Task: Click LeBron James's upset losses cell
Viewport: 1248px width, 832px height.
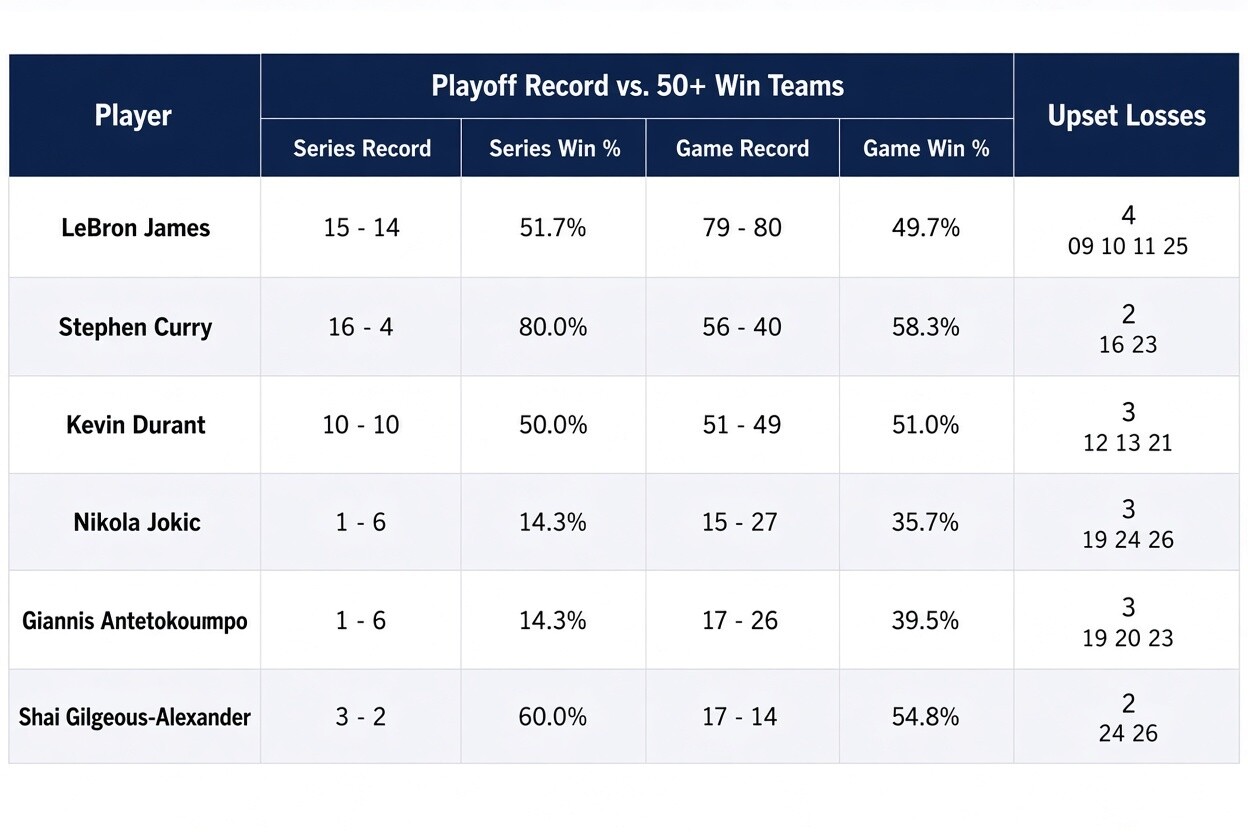Action: [1126, 228]
